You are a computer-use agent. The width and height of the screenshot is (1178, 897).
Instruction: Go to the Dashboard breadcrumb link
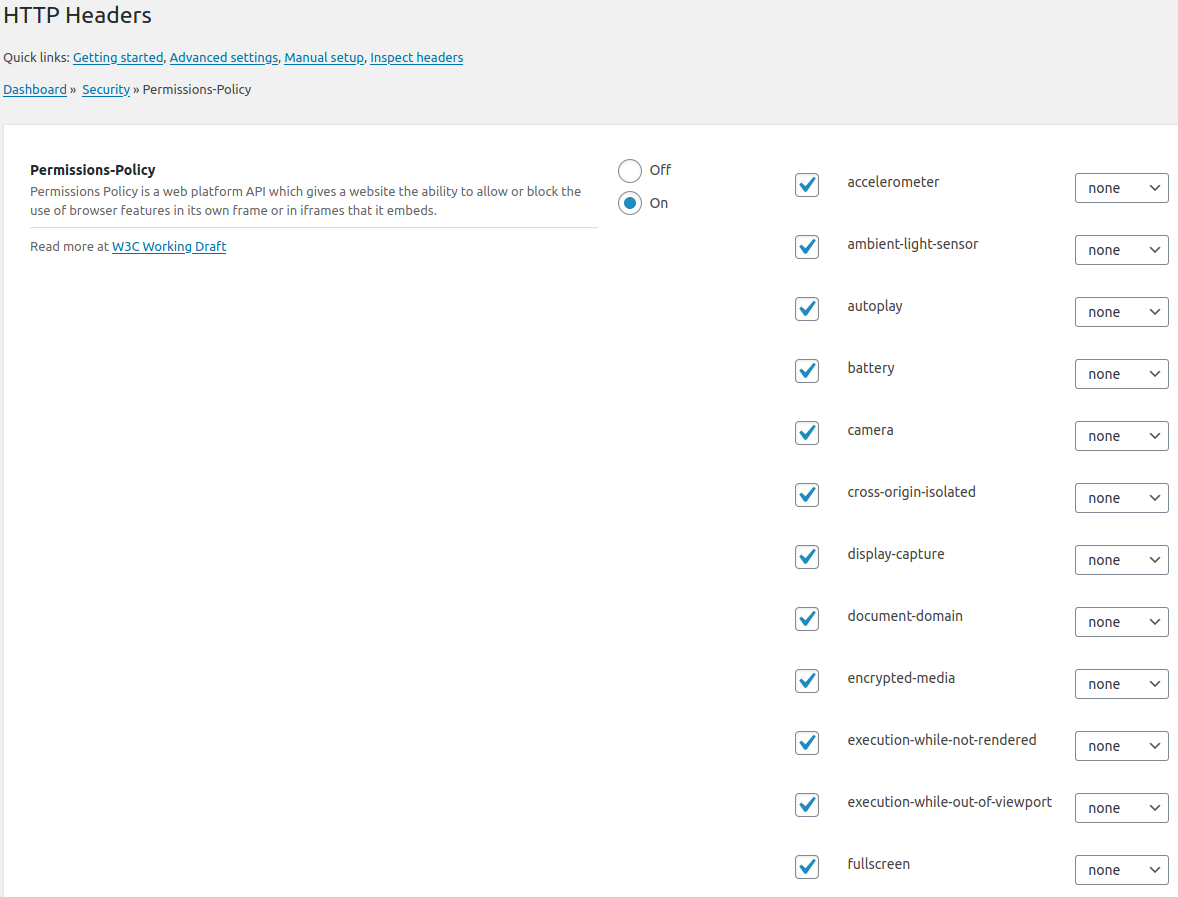point(35,89)
